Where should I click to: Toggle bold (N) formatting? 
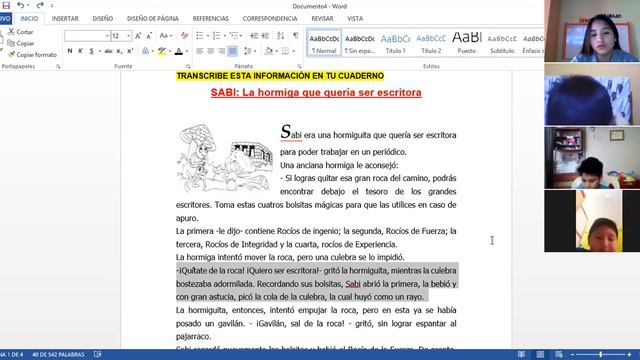[x=70, y=51]
